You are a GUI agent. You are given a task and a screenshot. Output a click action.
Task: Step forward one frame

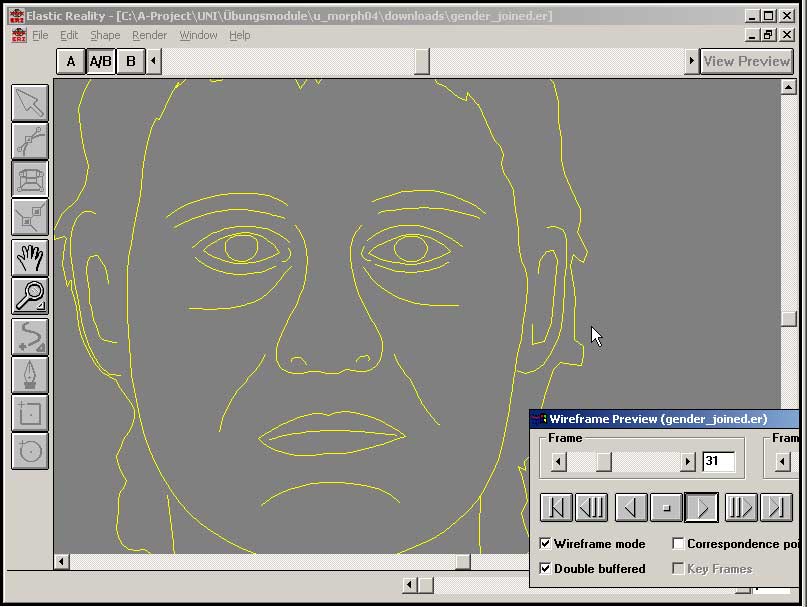(x=741, y=508)
